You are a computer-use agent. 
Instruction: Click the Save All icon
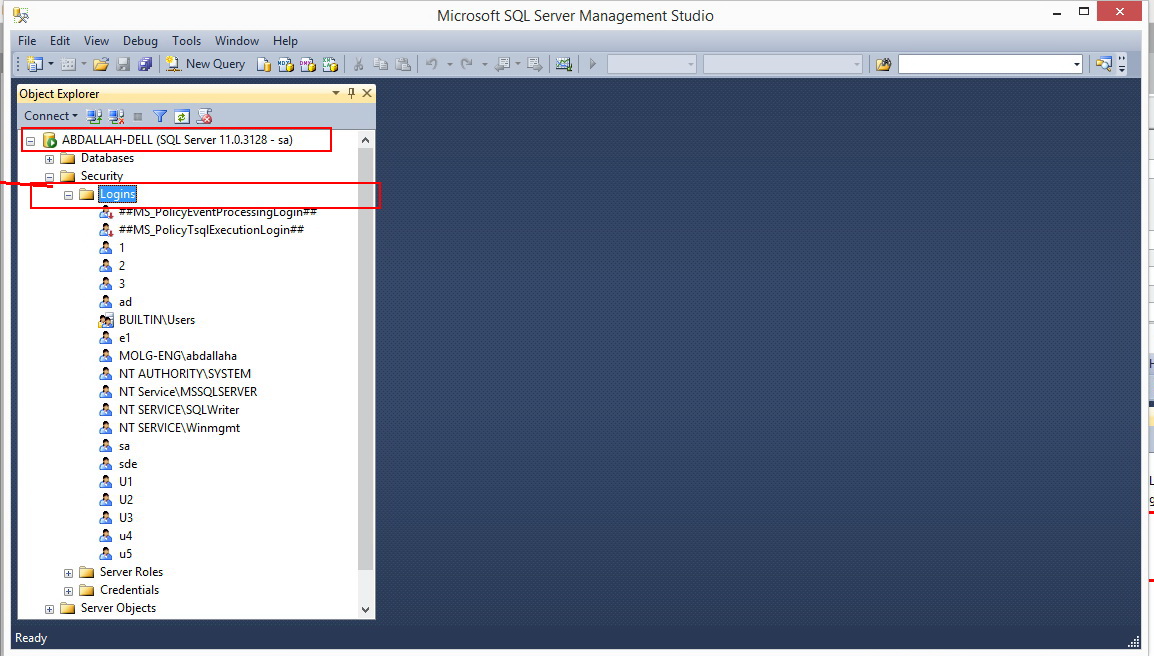point(146,64)
